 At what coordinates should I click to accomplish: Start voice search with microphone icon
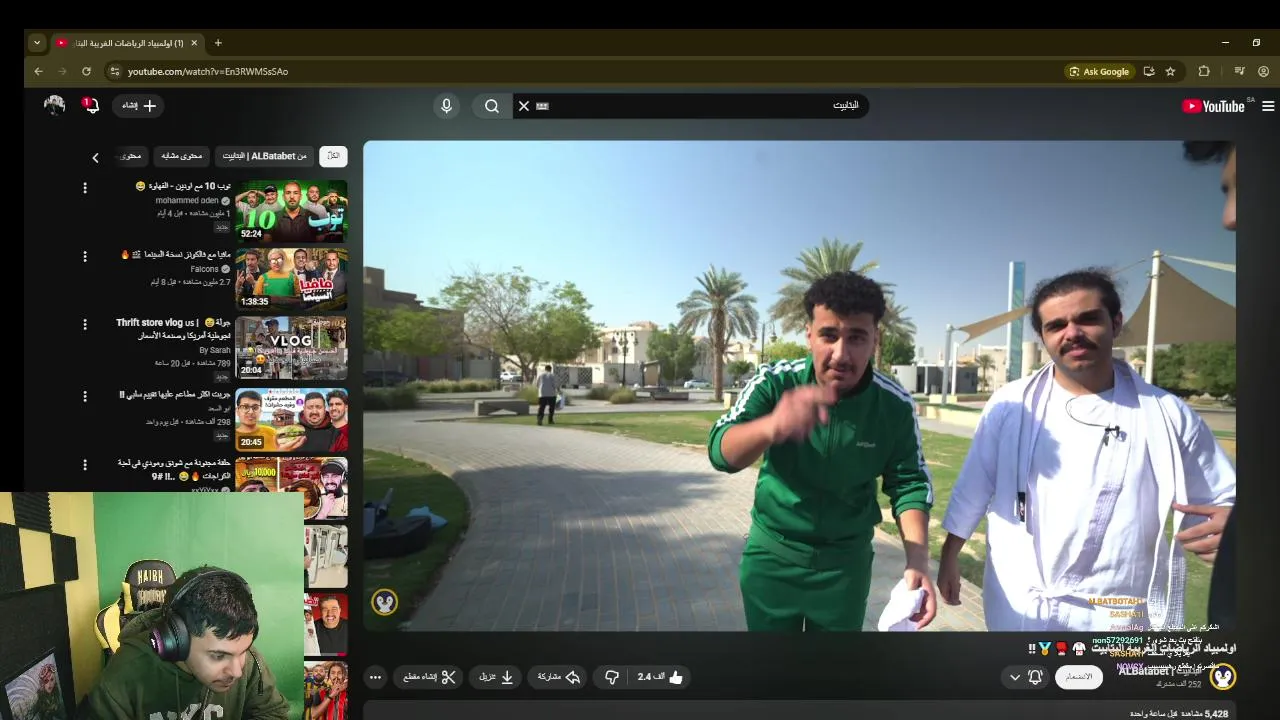[x=446, y=106]
